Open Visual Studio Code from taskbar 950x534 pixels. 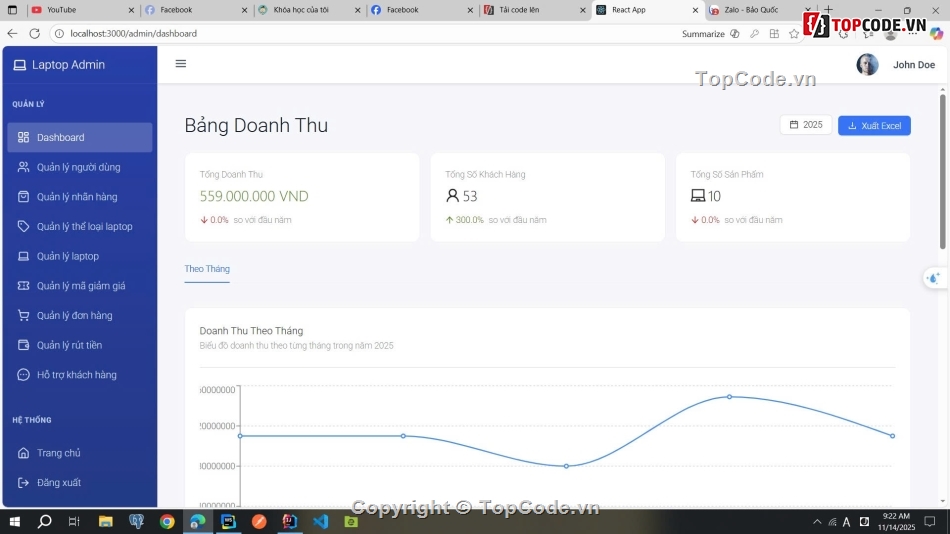point(320,522)
